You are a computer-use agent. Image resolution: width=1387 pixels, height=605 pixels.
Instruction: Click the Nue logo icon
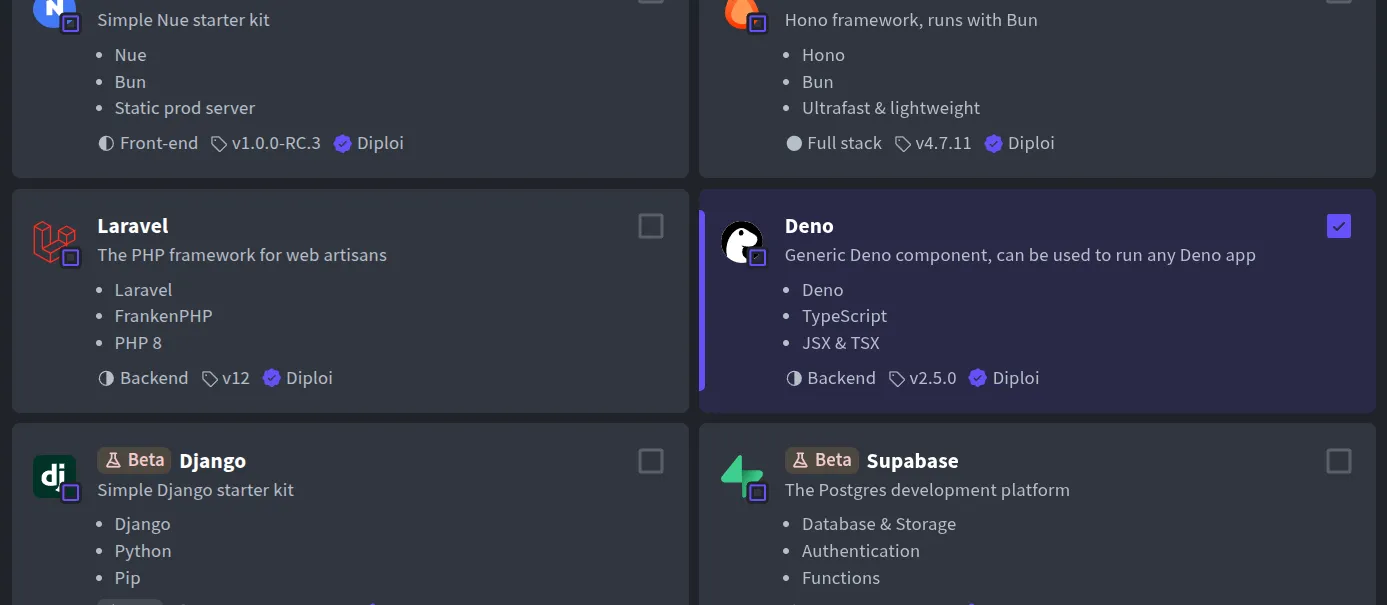(54, 10)
